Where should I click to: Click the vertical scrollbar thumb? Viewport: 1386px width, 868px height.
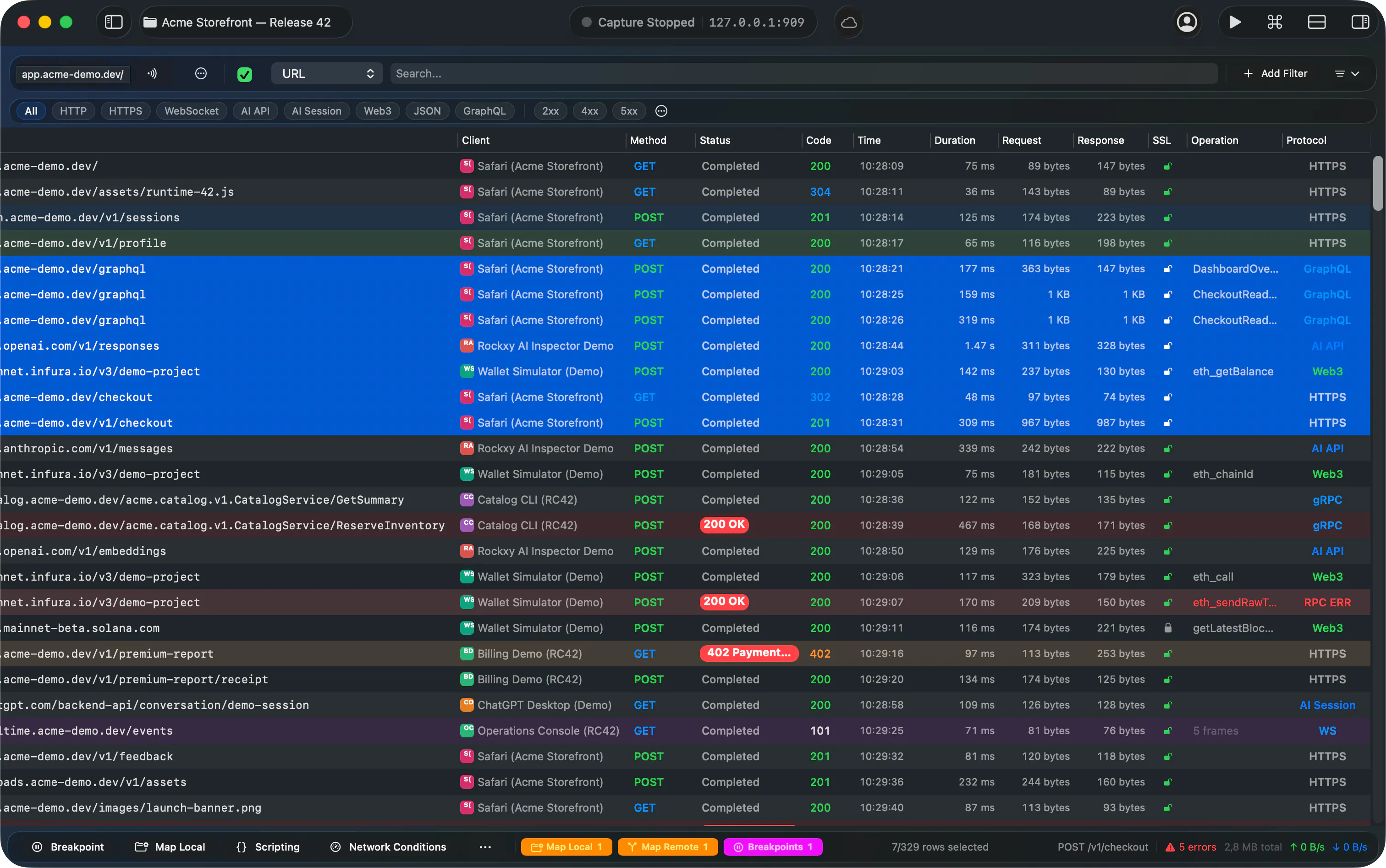1378,184
